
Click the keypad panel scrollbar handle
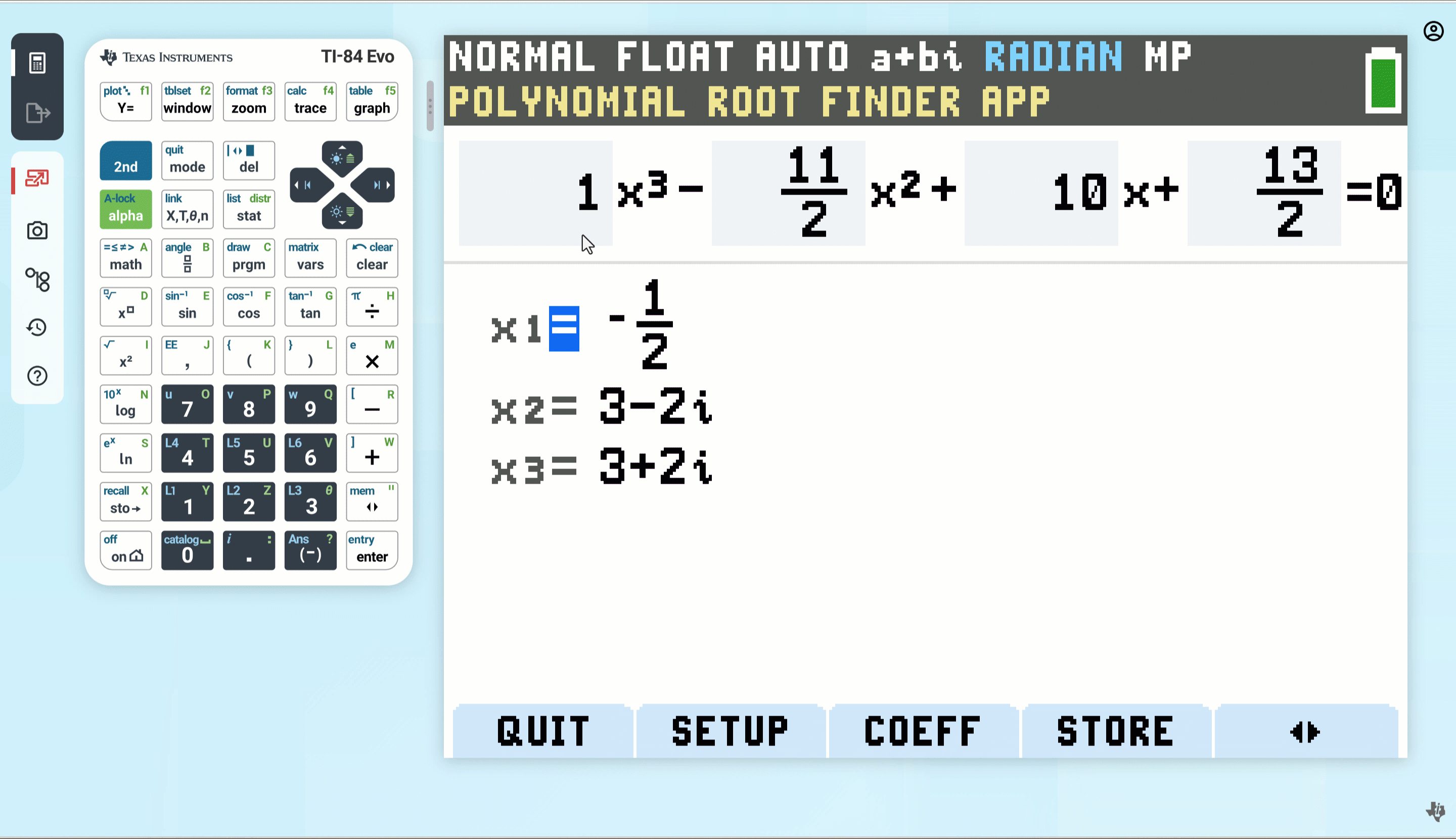430,106
